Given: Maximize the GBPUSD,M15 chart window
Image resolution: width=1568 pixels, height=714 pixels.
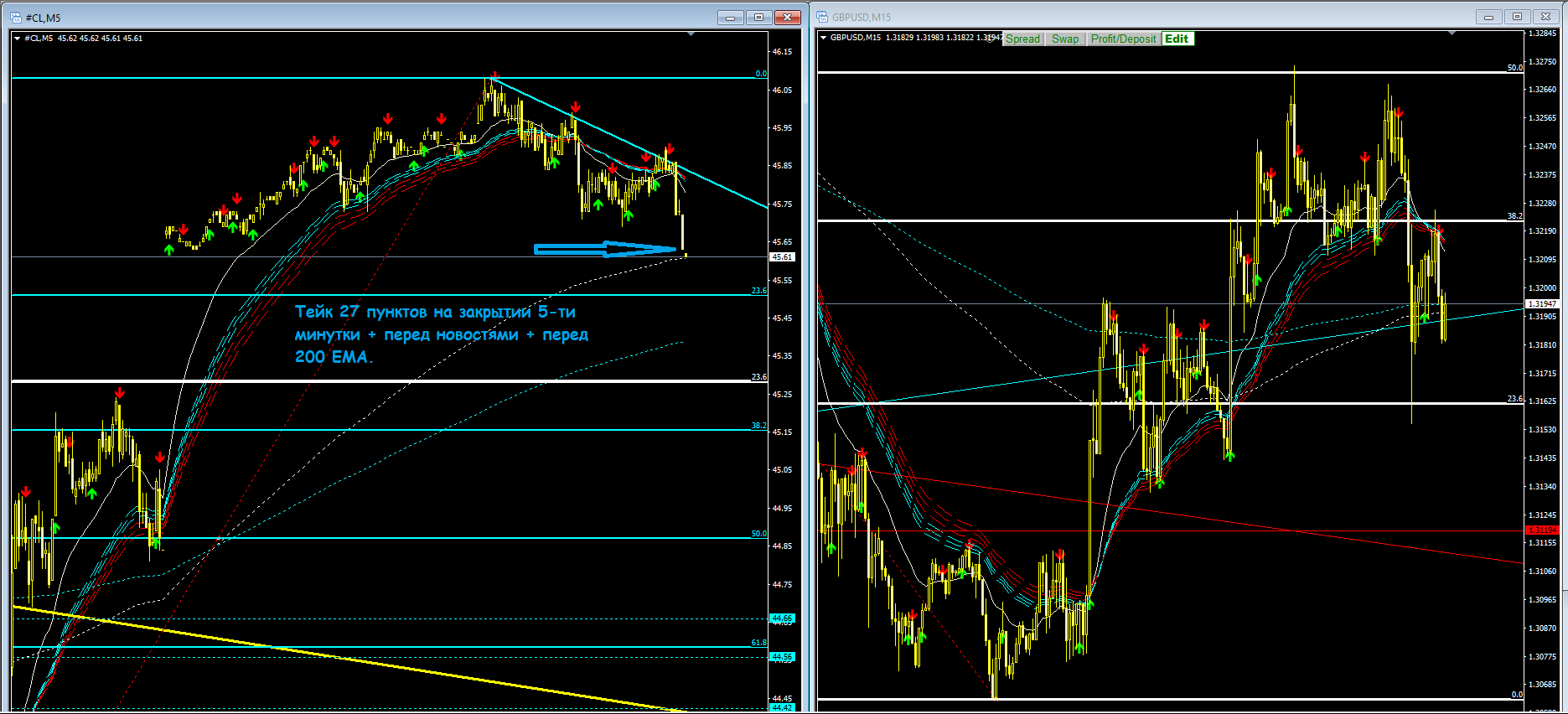Looking at the screenshot, I should 1518,17.
